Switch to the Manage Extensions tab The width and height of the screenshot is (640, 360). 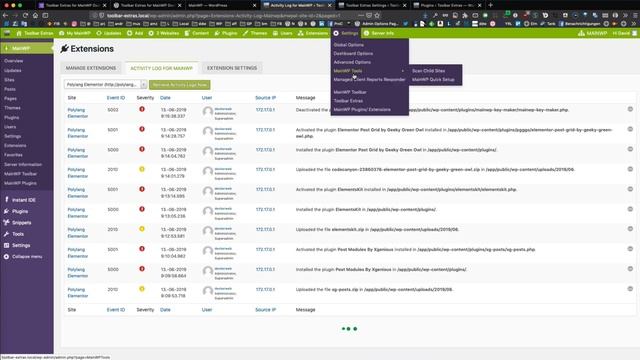(x=91, y=68)
